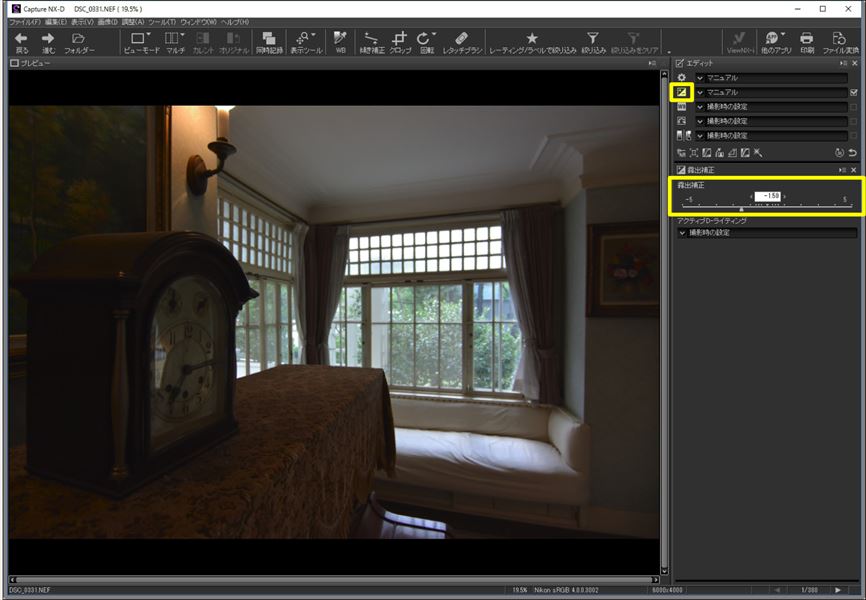Open the ファイル(F) menu
The height and width of the screenshot is (600, 866).
click(25, 22)
